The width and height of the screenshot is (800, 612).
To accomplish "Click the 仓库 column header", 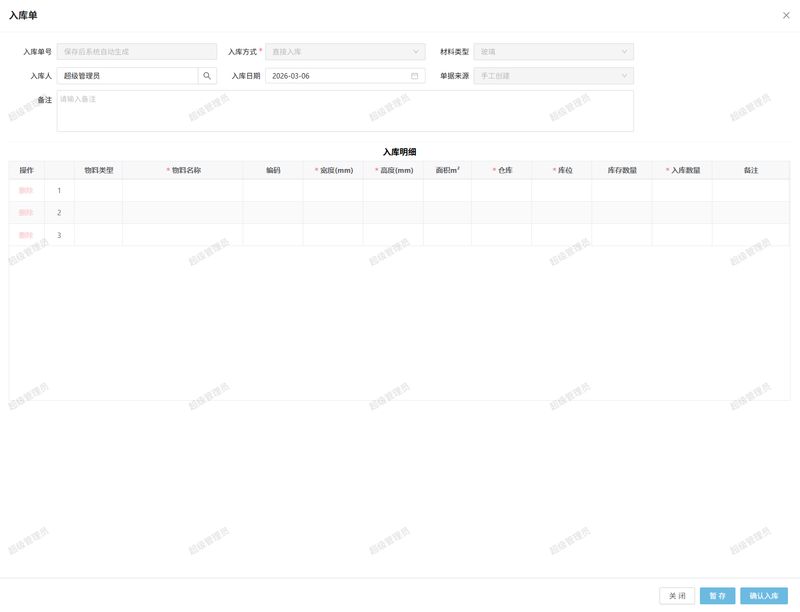I will (x=502, y=170).
